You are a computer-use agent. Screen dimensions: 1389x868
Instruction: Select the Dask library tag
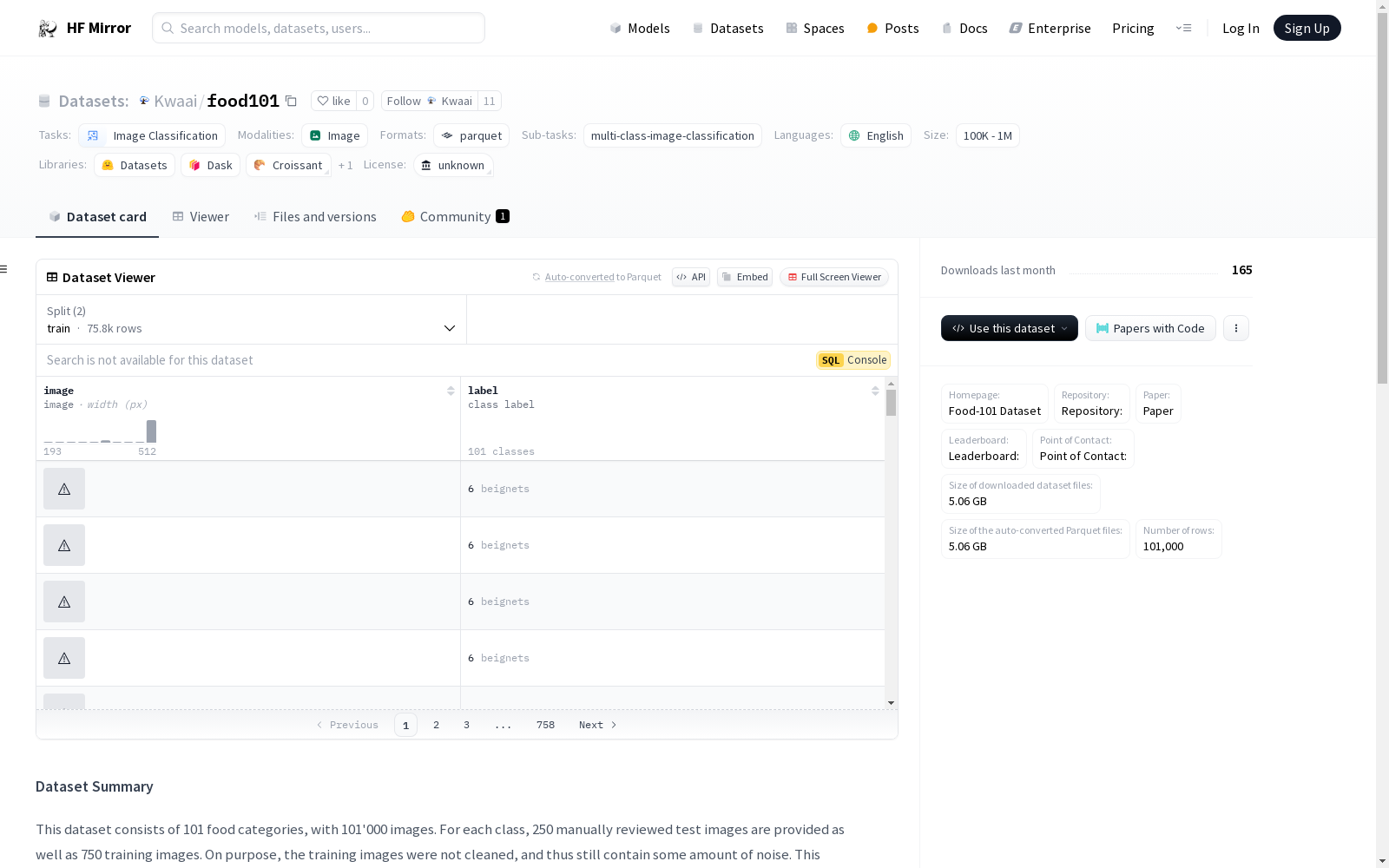210,165
